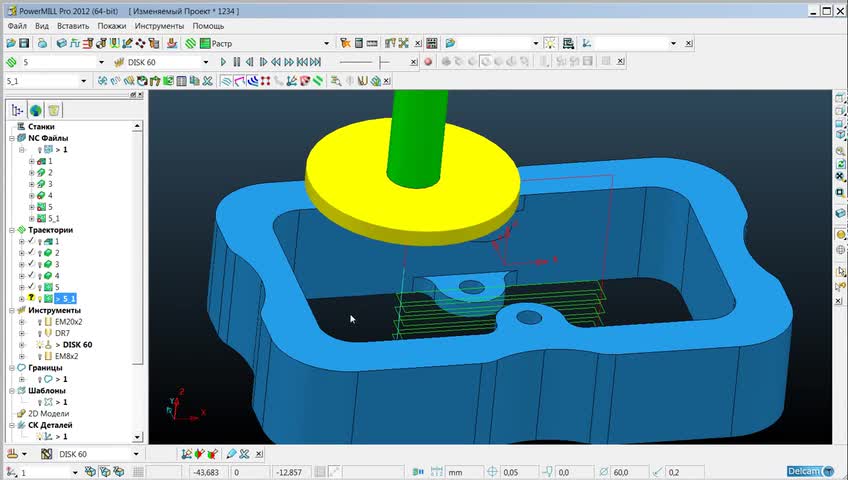Click the Save project icon

click(24, 44)
